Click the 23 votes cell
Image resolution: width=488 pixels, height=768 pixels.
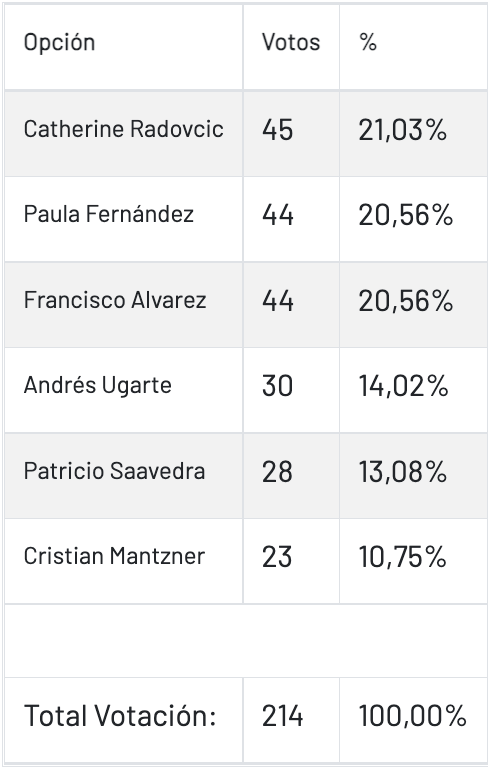[277, 557]
